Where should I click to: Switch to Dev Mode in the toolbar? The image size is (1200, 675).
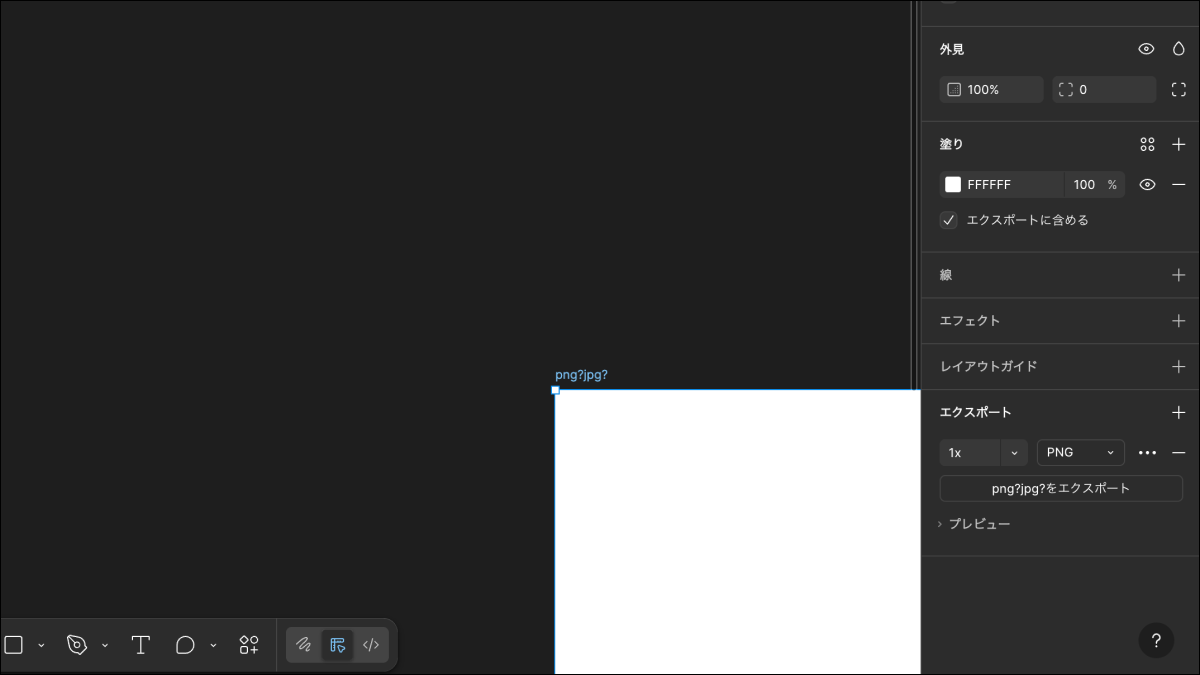tap(370, 645)
